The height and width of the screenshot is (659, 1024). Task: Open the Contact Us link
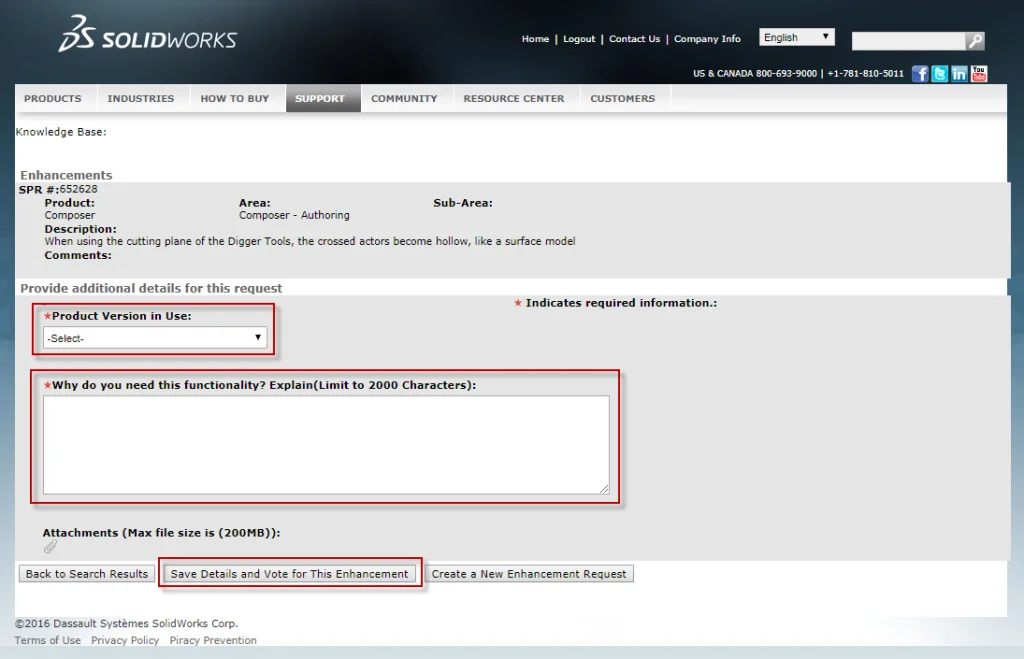pos(634,39)
